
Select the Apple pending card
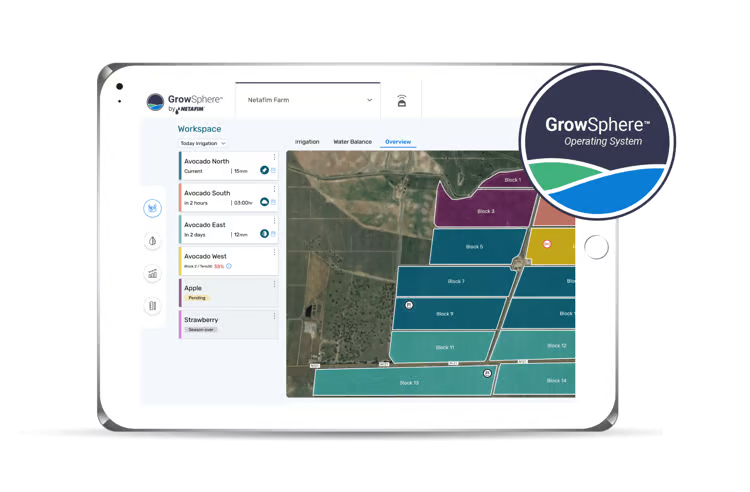220,292
